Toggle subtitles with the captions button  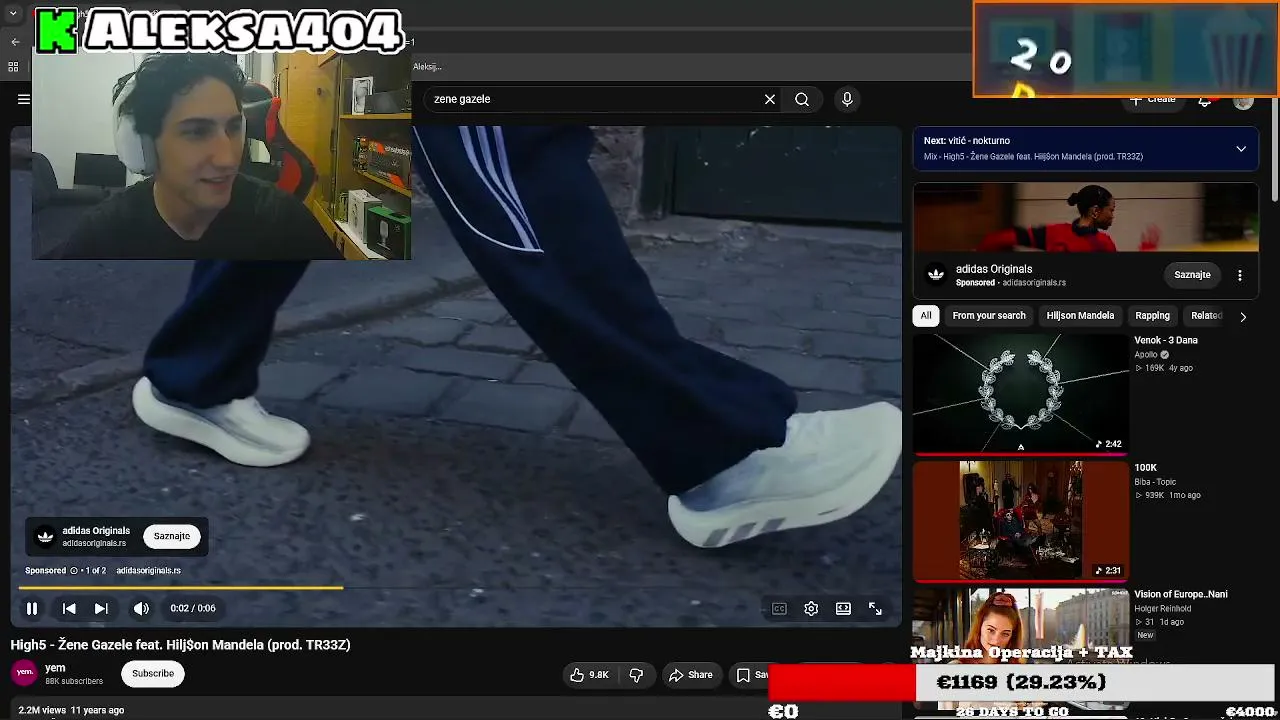[x=779, y=608]
